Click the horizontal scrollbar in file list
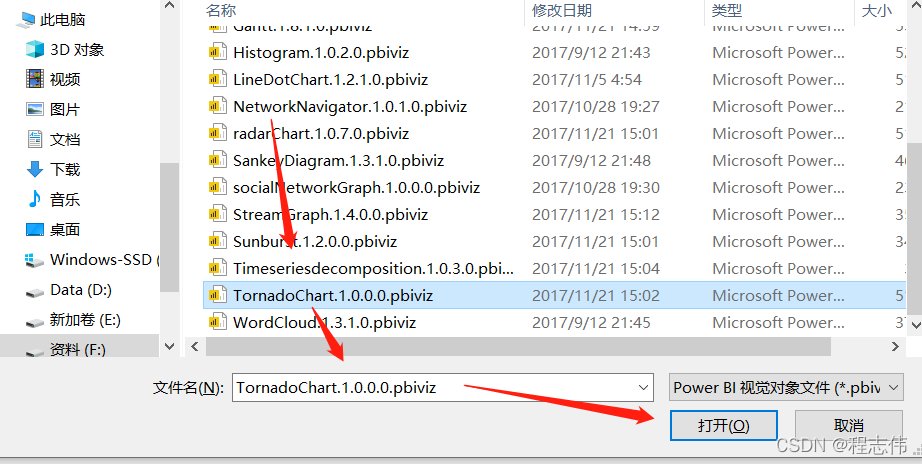 518,346
